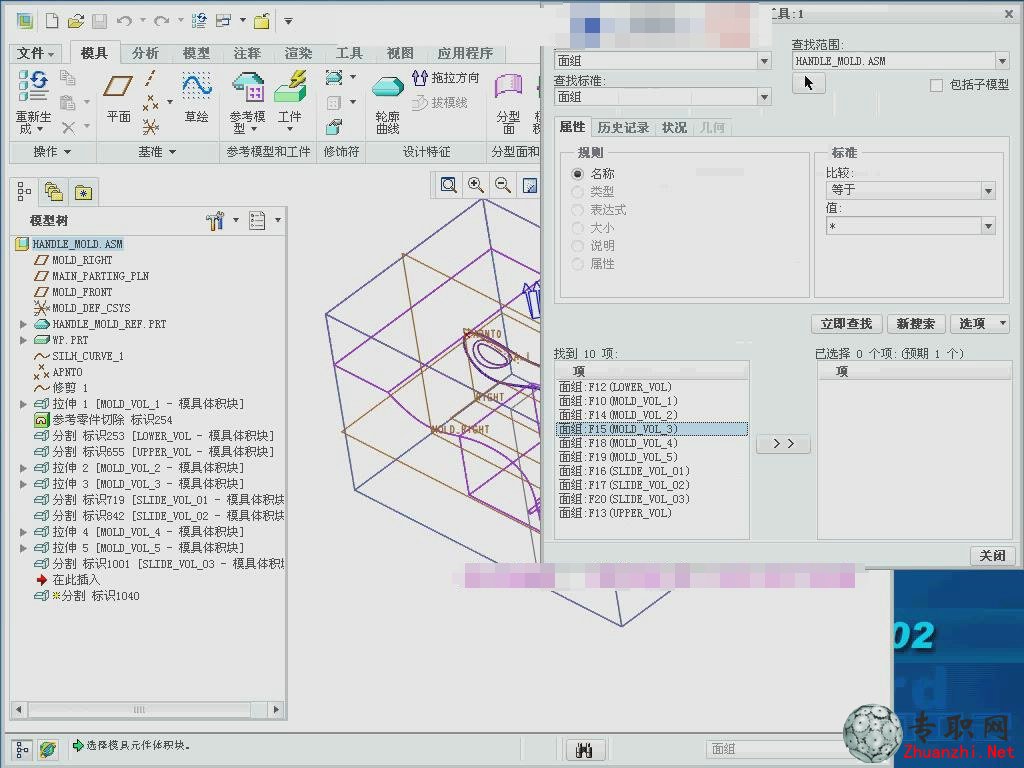Click the 新搜索 button
Screen dimensions: 1024x768
pyautogui.click(x=916, y=323)
